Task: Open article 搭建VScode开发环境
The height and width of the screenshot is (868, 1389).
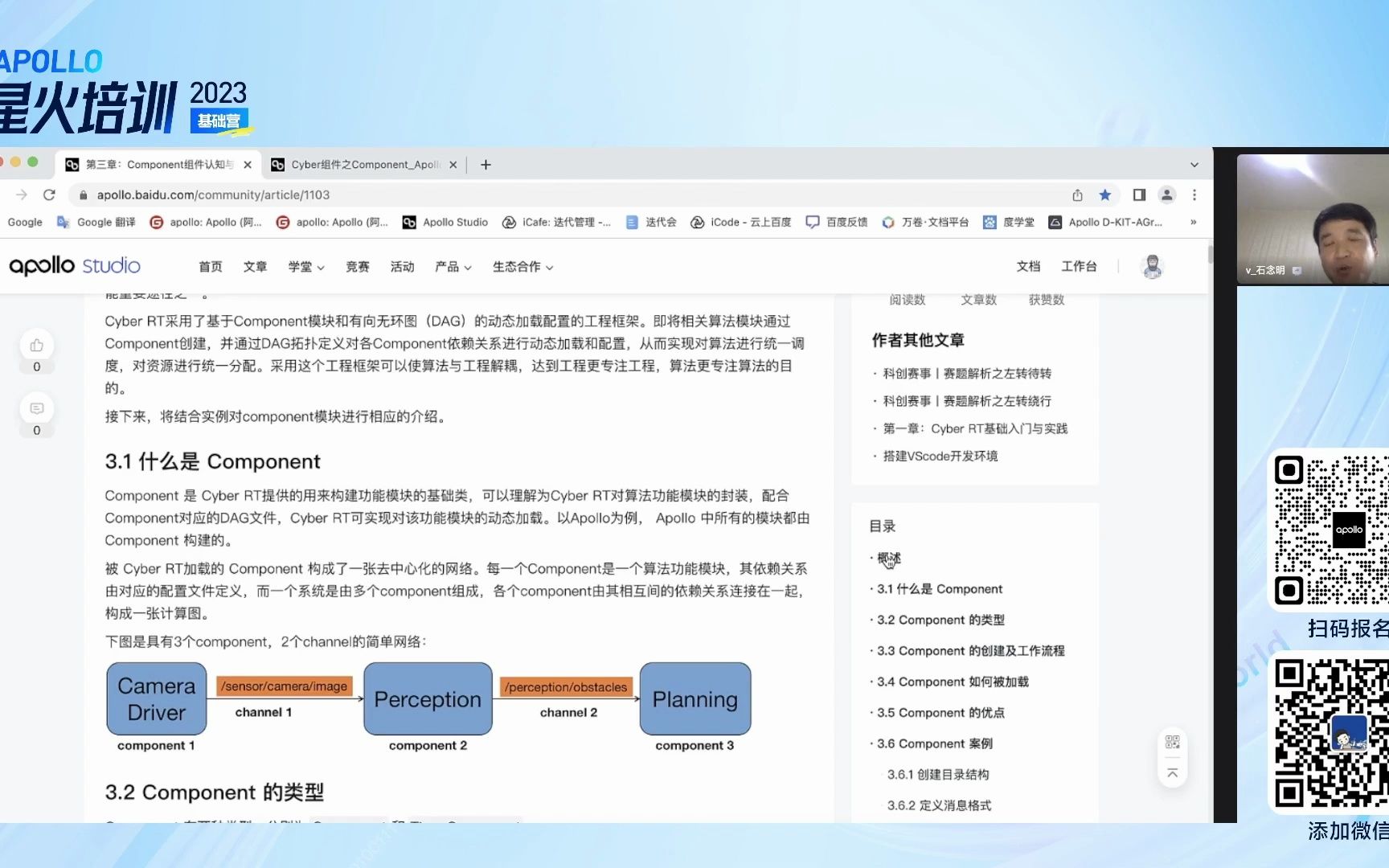Action: click(940, 456)
